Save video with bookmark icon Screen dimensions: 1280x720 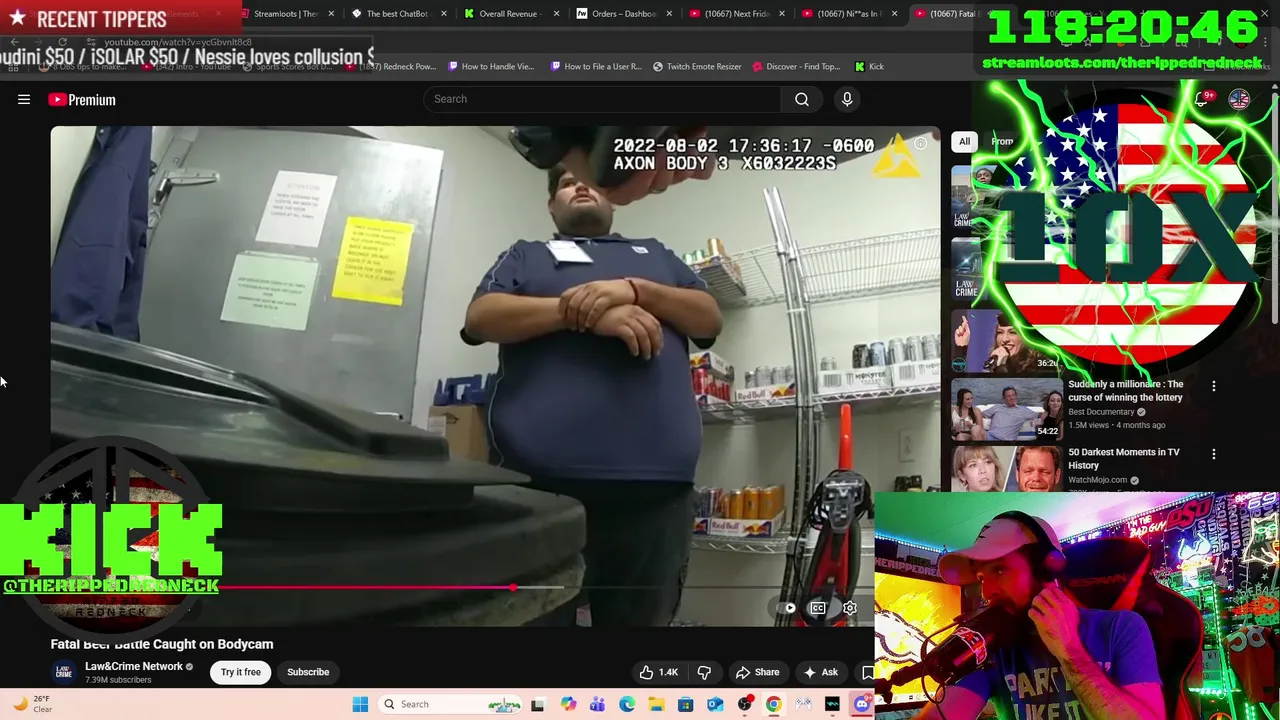tap(867, 672)
